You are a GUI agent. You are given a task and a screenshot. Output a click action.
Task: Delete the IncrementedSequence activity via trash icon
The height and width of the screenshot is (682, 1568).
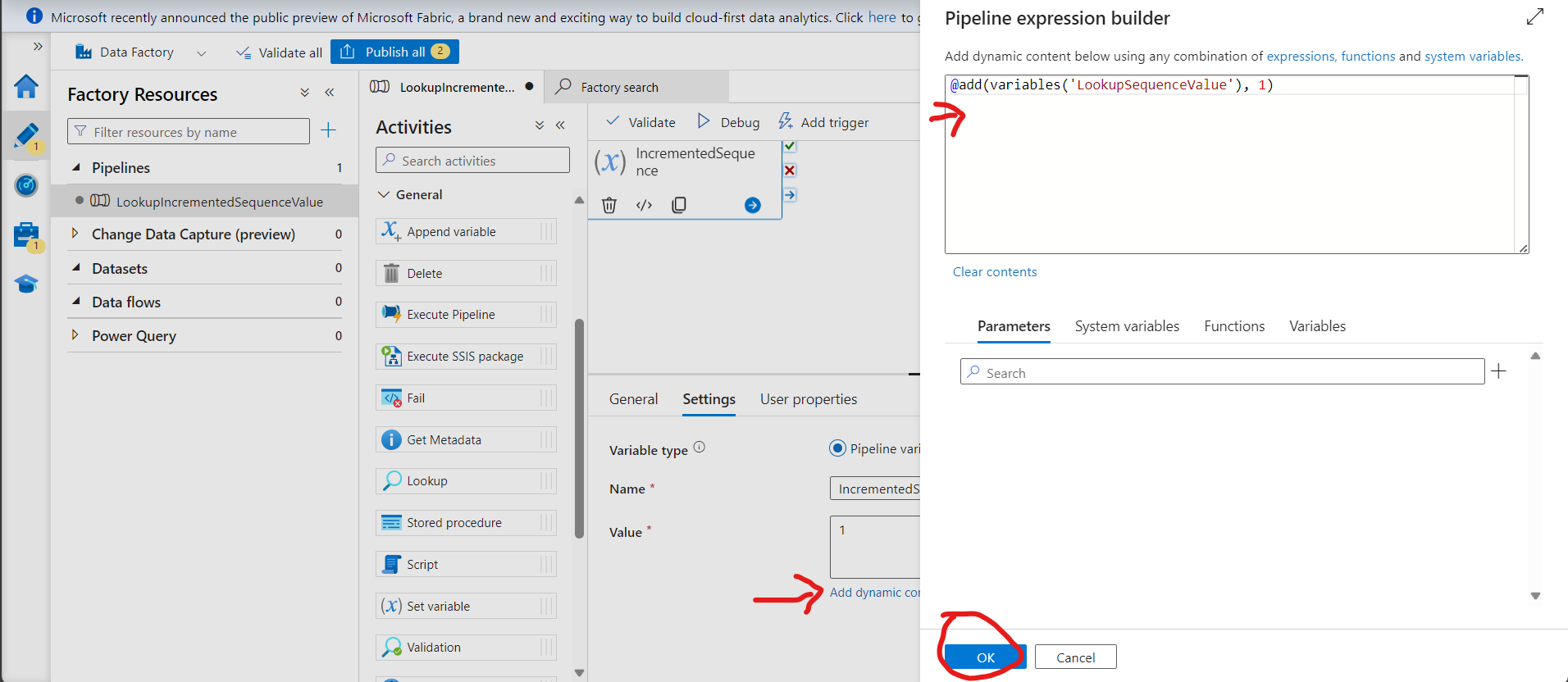click(609, 205)
